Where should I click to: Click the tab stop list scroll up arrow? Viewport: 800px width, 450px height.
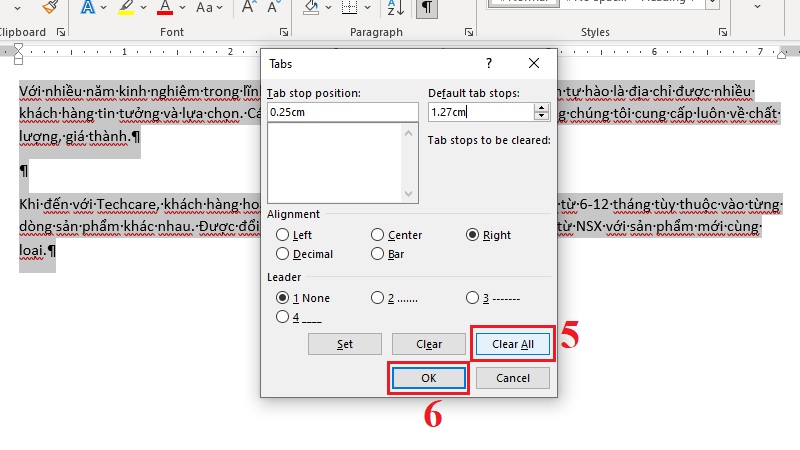click(x=408, y=134)
